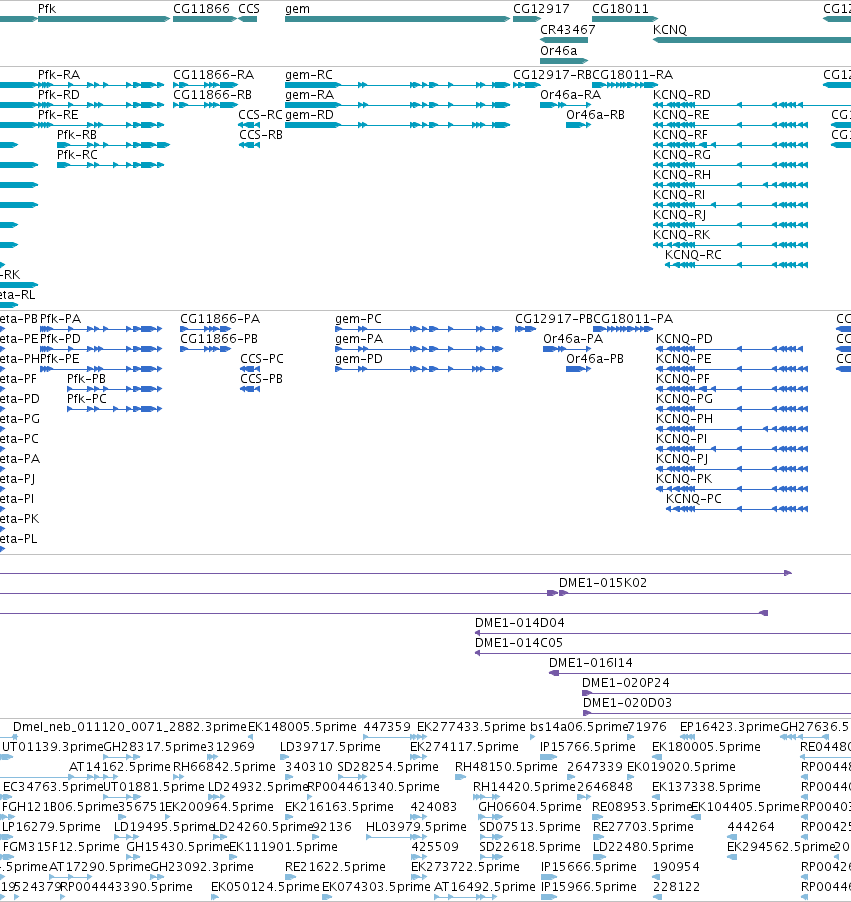Select the CCS gene label
851x902 pixels.
pyautogui.click(x=249, y=9)
